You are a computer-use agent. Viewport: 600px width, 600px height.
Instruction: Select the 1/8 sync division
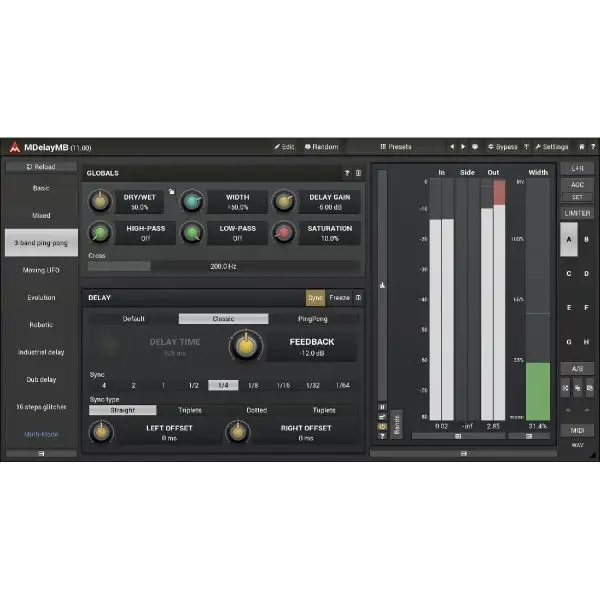coord(253,385)
